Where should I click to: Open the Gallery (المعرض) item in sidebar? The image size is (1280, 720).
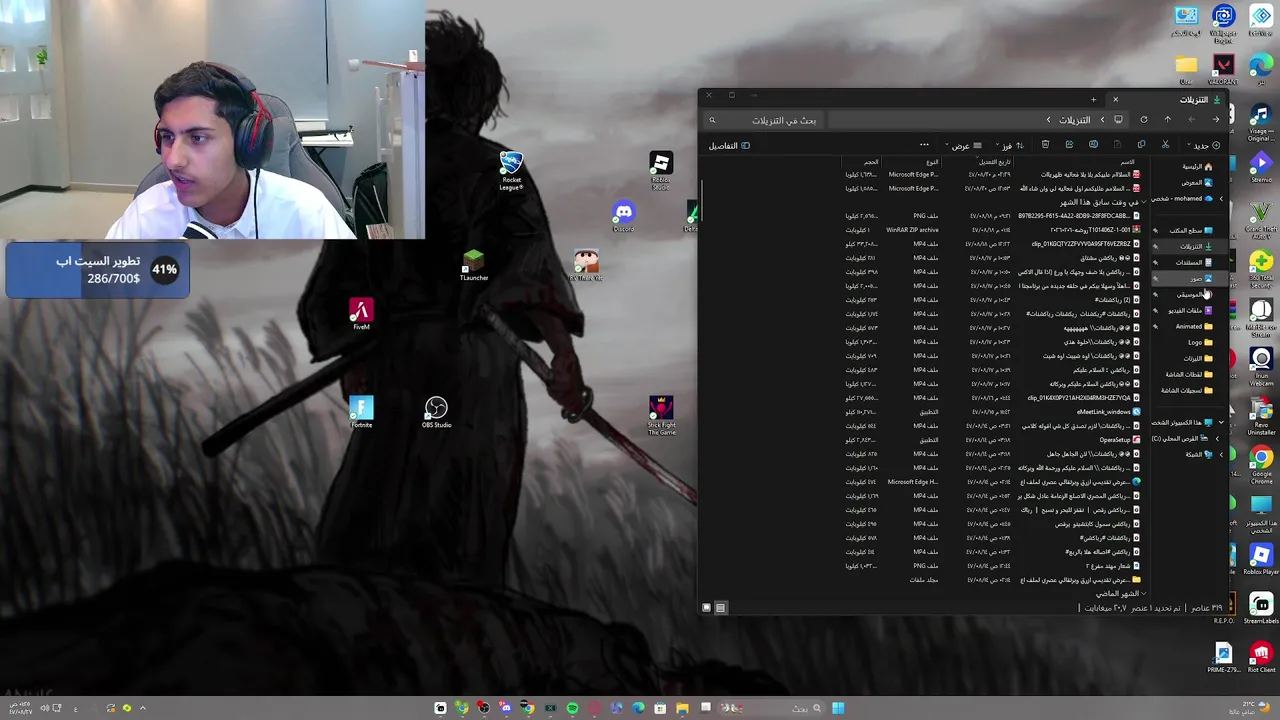coord(1196,183)
